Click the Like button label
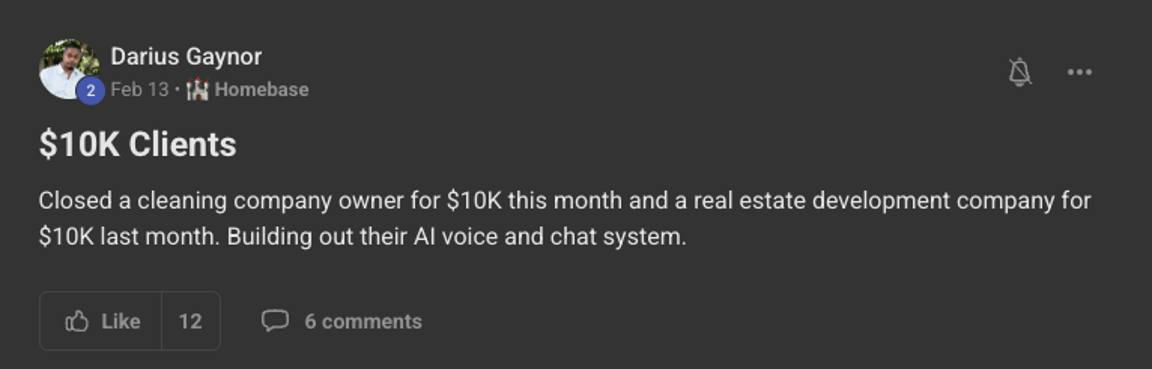 120,321
